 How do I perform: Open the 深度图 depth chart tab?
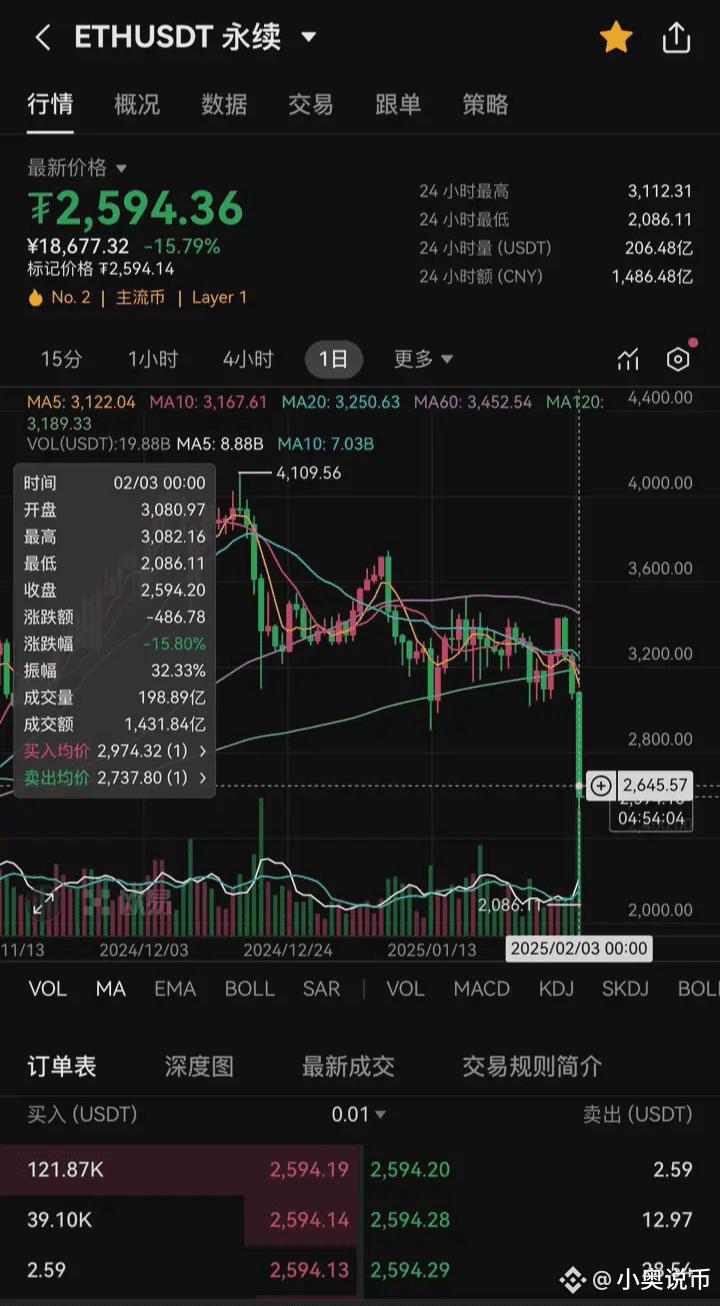click(x=199, y=1067)
